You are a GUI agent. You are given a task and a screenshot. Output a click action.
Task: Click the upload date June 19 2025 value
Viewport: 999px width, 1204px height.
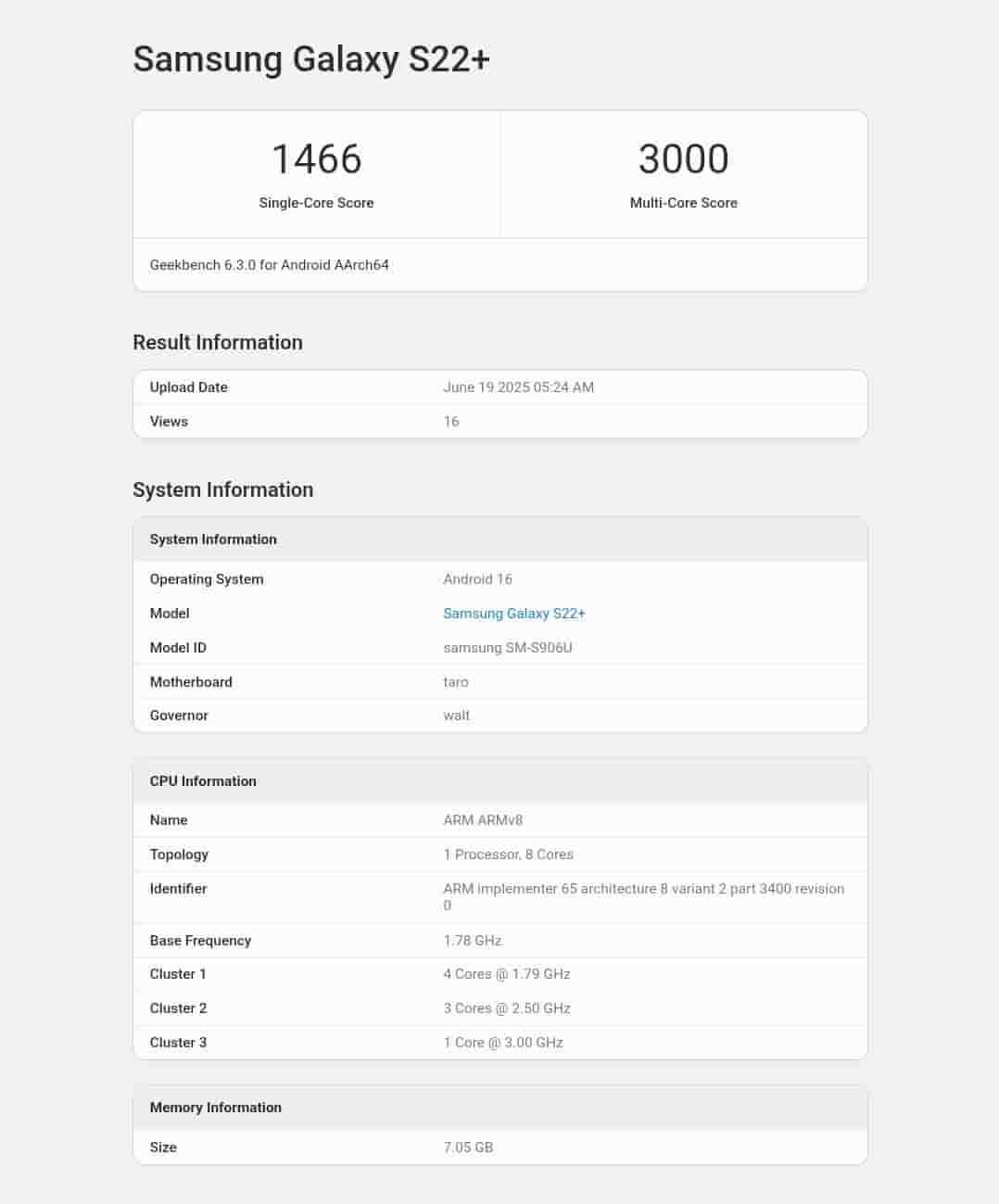click(518, 387)
